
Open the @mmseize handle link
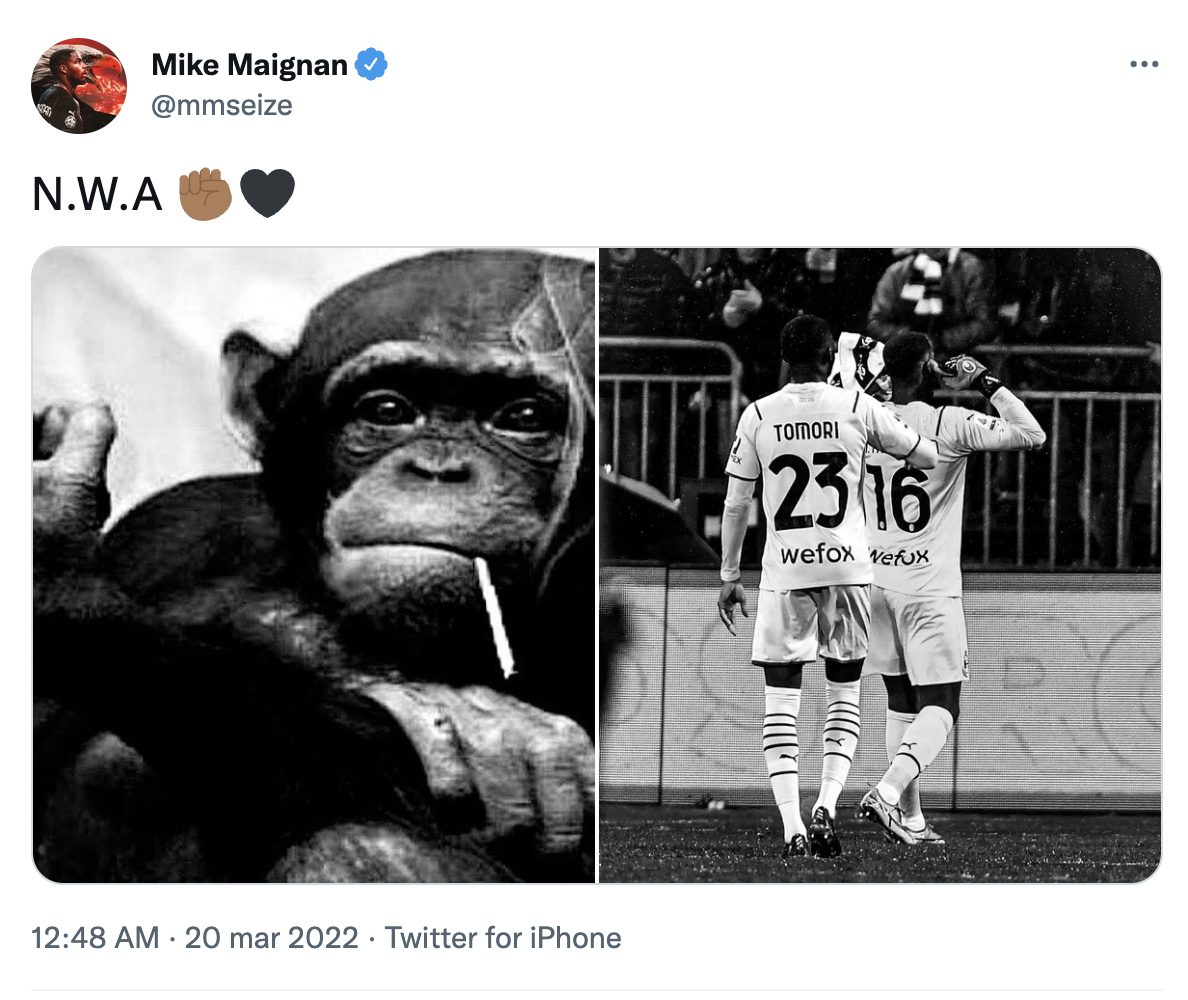(x=221, y=104)
